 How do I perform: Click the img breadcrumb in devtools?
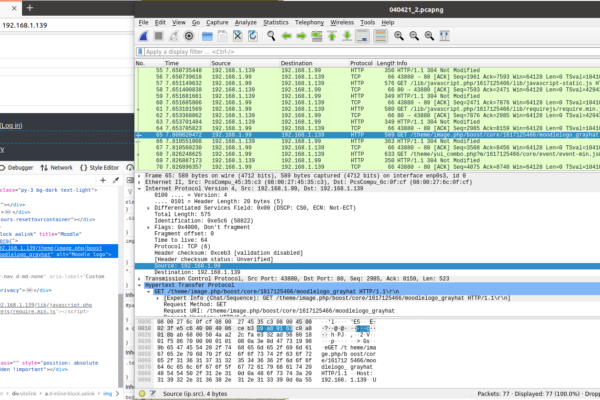coord(108,393)
